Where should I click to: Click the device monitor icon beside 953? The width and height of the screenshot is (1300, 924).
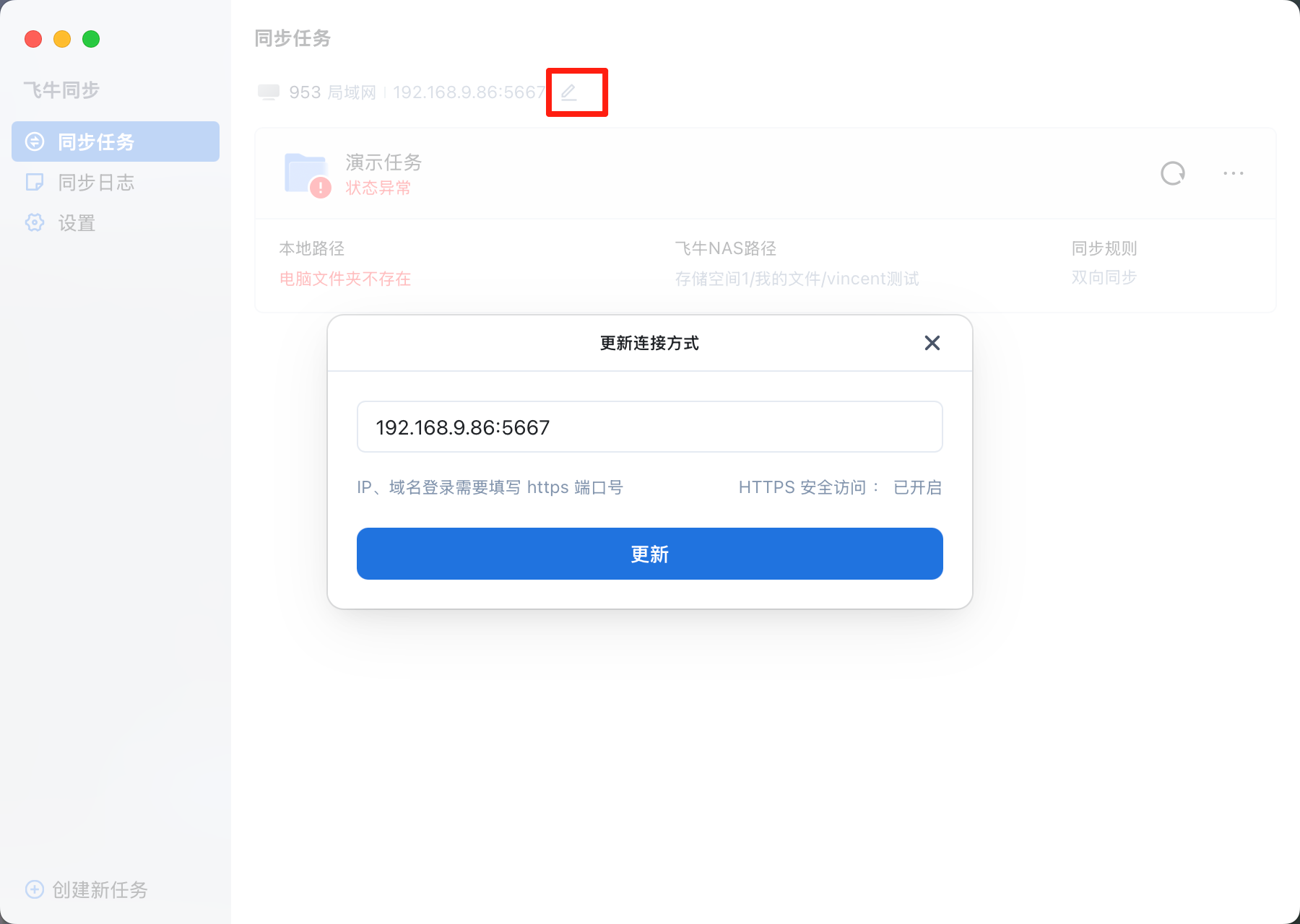pos(269,92)
